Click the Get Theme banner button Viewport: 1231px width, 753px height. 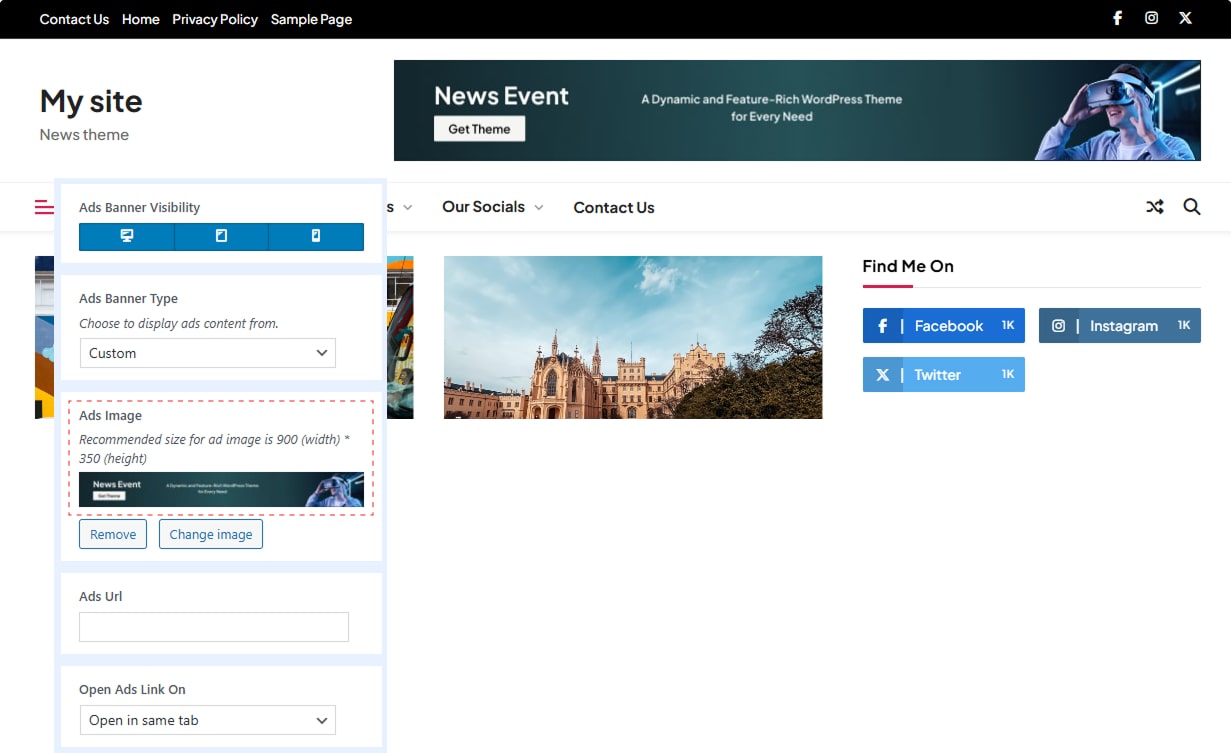point(479,129)
